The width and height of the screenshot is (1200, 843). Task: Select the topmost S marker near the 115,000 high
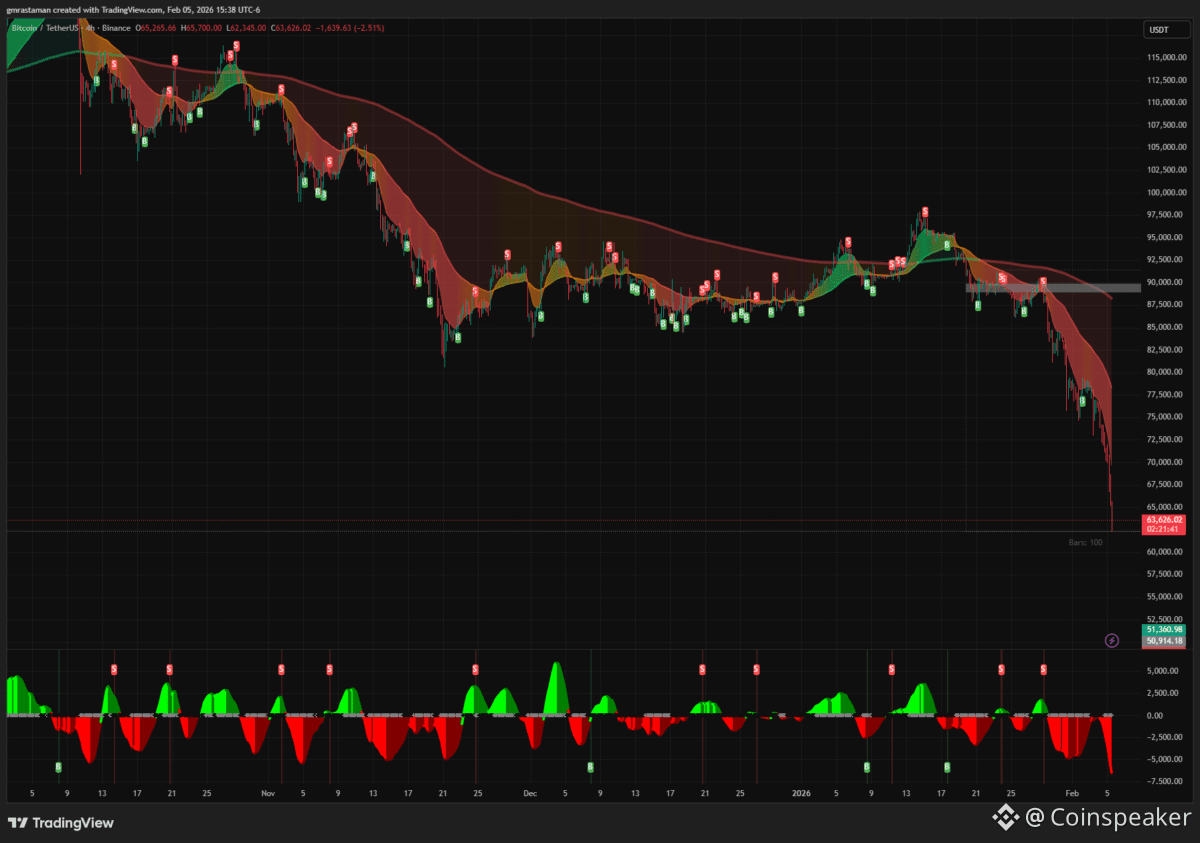237,46
